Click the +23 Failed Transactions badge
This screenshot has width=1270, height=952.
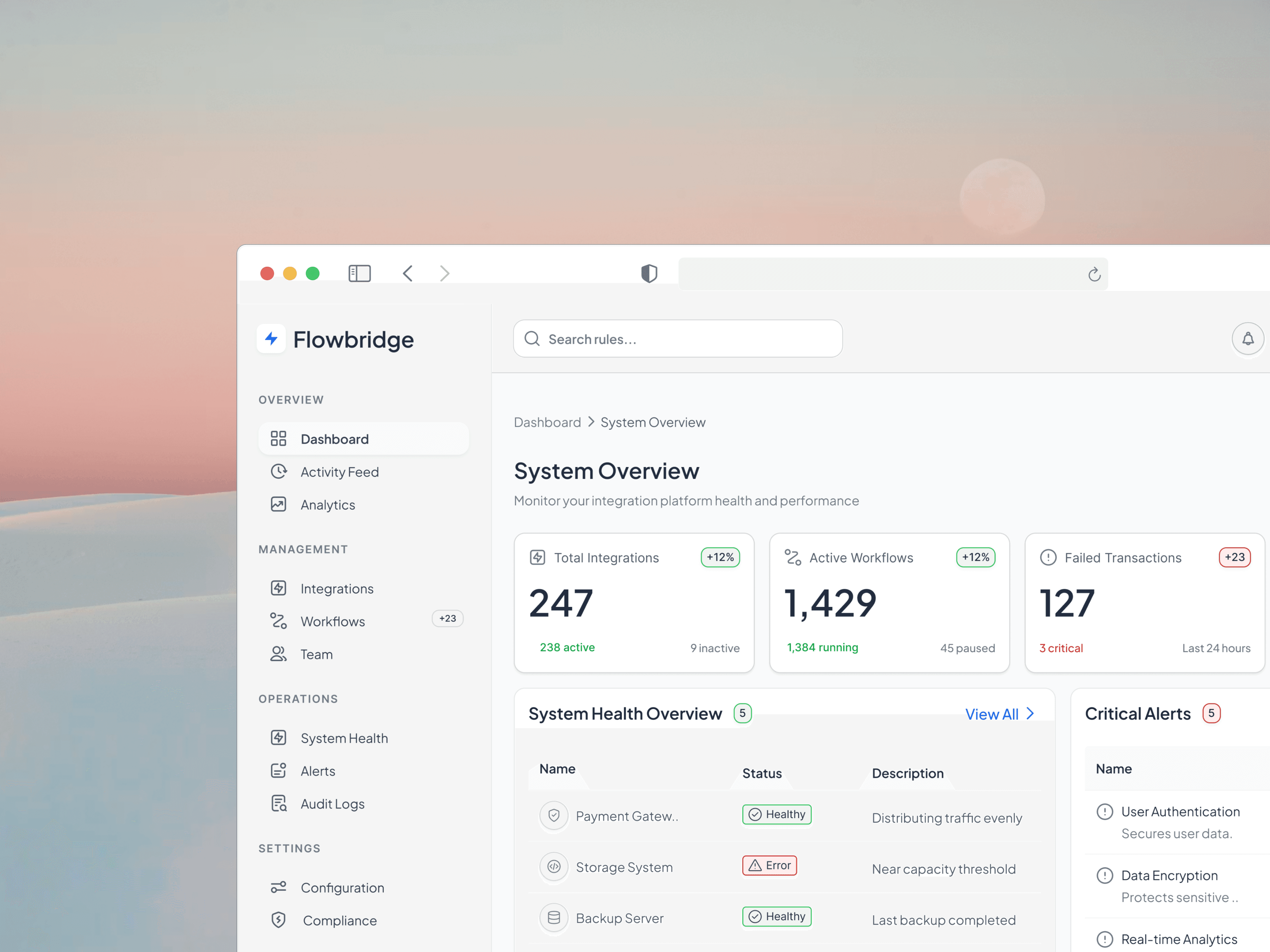(x=1234, y=557)
